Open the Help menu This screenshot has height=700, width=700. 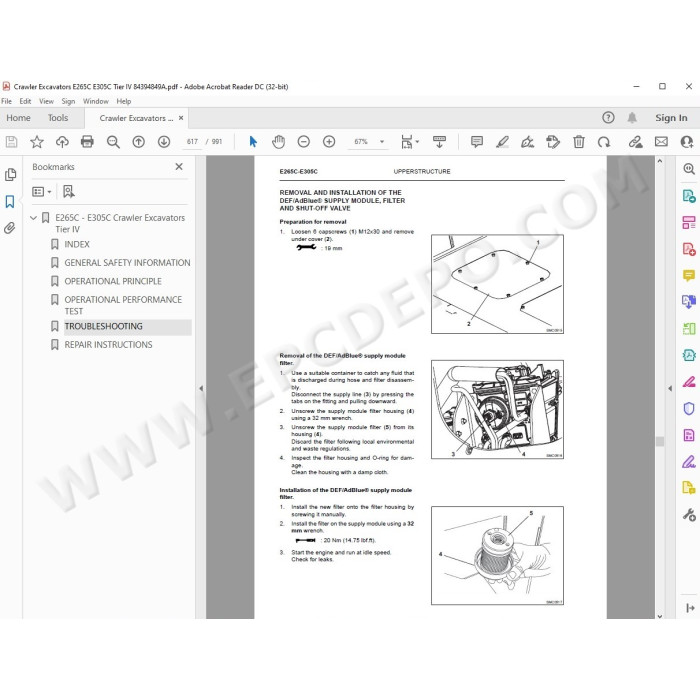pyautogui.click(x=124, y=101)
